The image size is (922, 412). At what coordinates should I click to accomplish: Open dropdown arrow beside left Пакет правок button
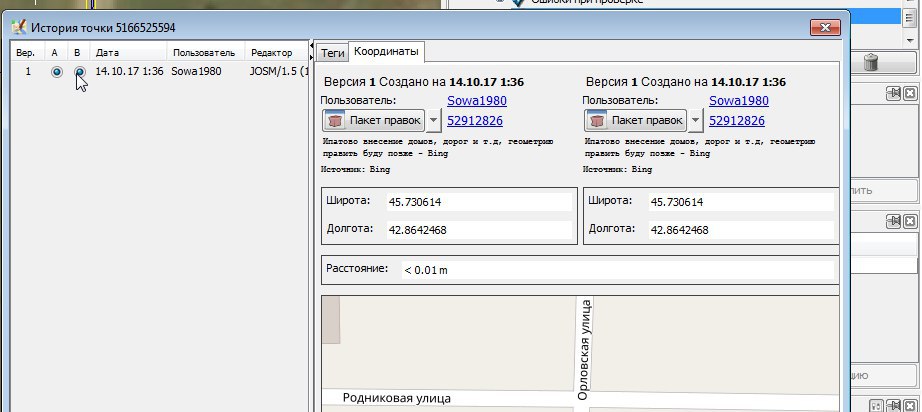[432, 121]
